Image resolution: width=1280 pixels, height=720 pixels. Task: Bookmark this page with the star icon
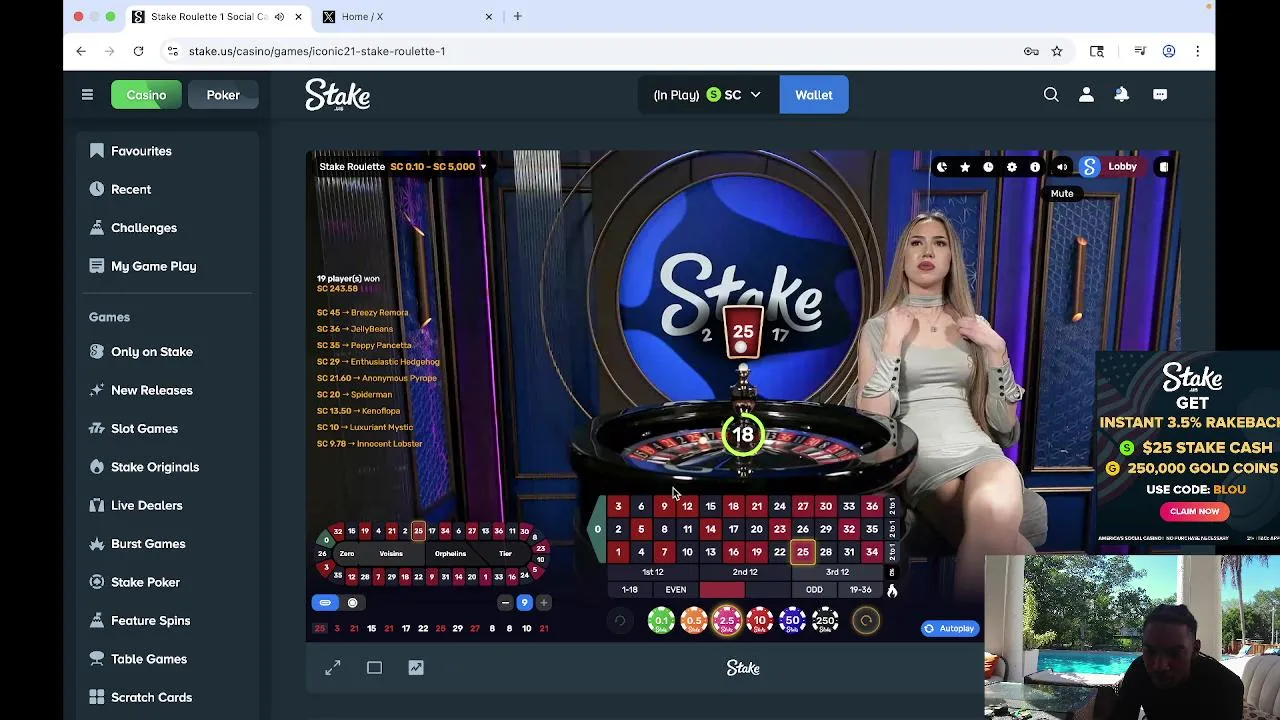click(1057, 51)
